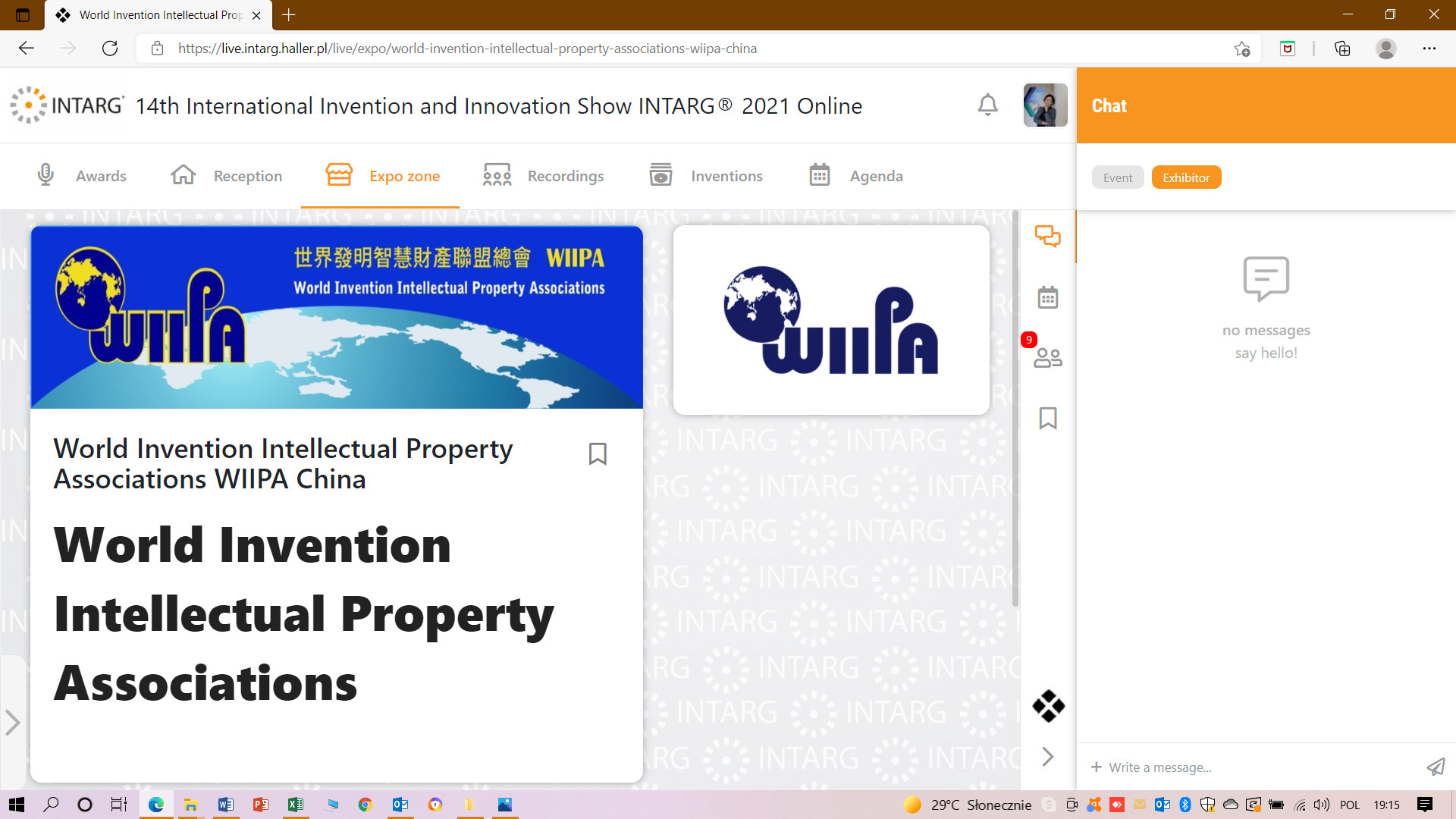Image resolution: width=1456 pixels, height=819 pixels.
Task: Open the Agenda tab
Action: [x=856, y=175]
